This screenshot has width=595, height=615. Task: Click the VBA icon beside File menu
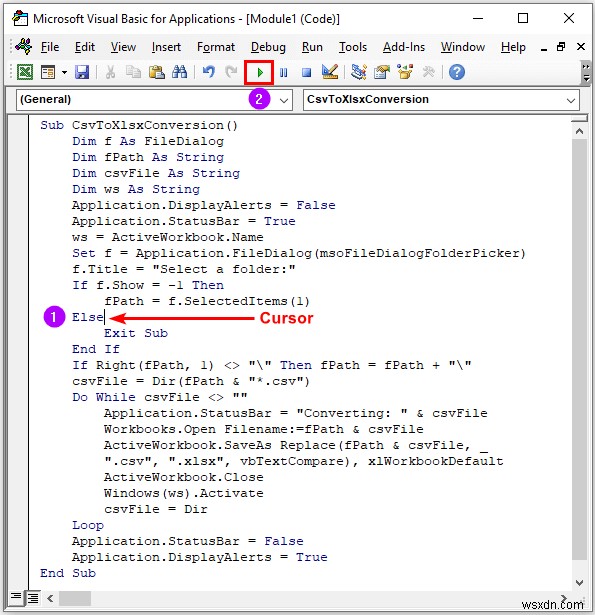pos(24,47)
